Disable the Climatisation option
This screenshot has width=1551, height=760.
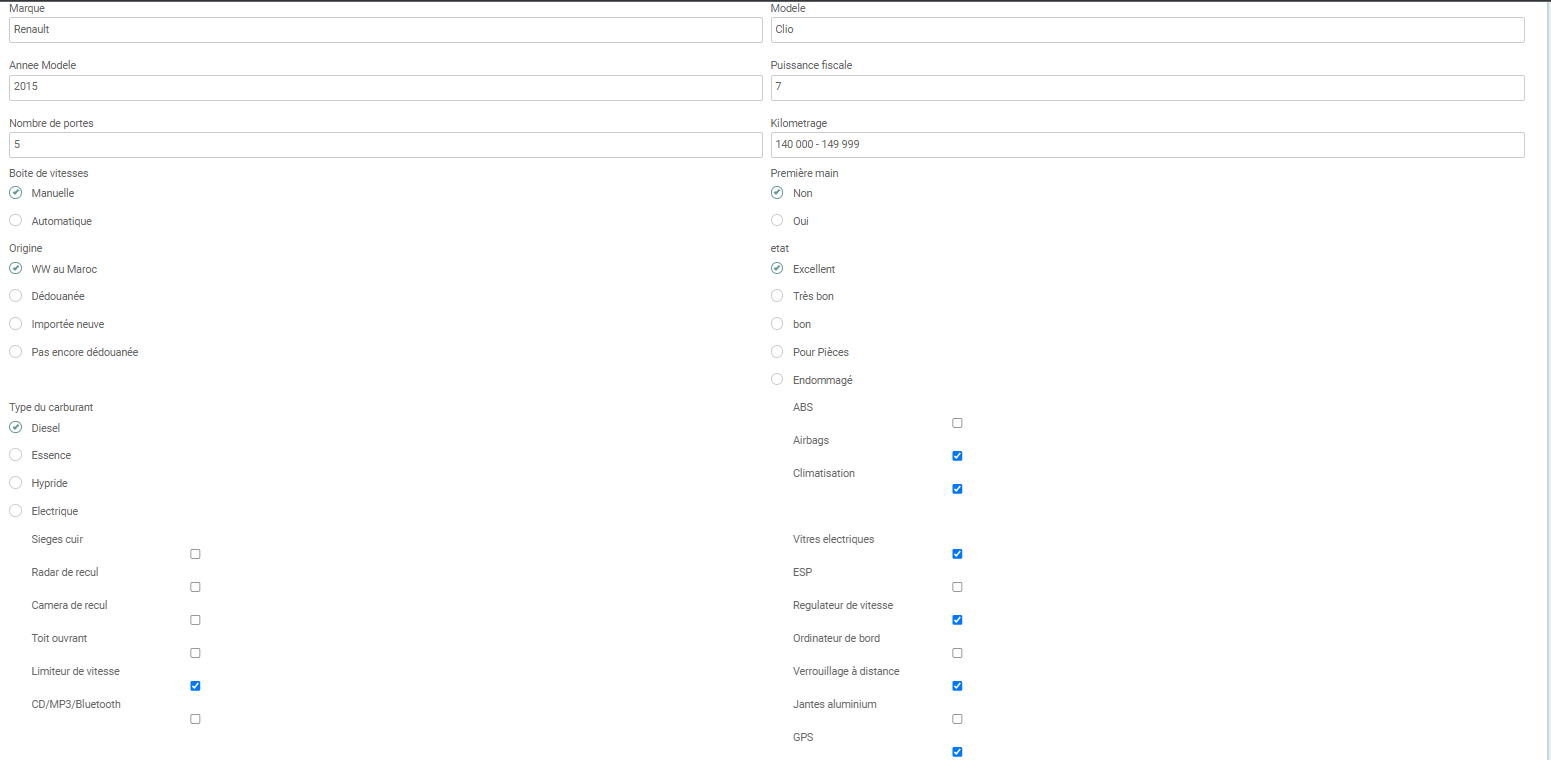pyautogui.click(x=957, y=489)
